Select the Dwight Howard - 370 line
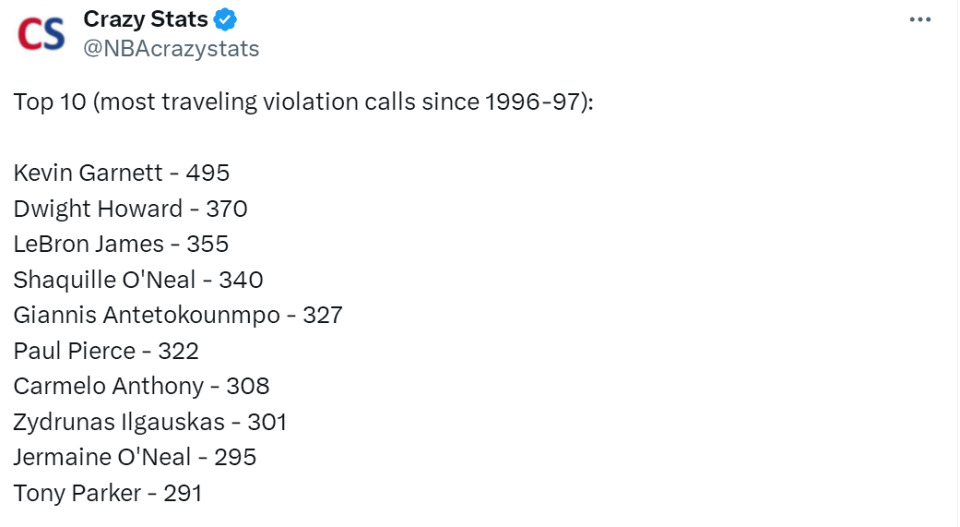Image resolution: width=960 pixels, height=527 pixels. pos(130,209)
